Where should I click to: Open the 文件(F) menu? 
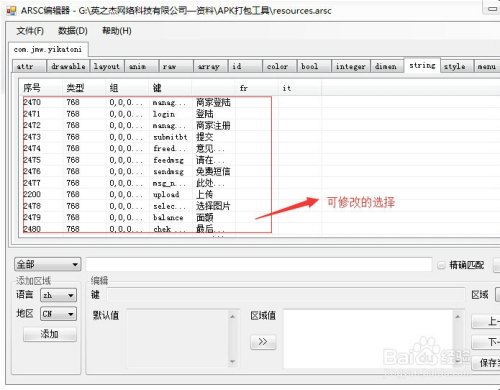[30, 31]
